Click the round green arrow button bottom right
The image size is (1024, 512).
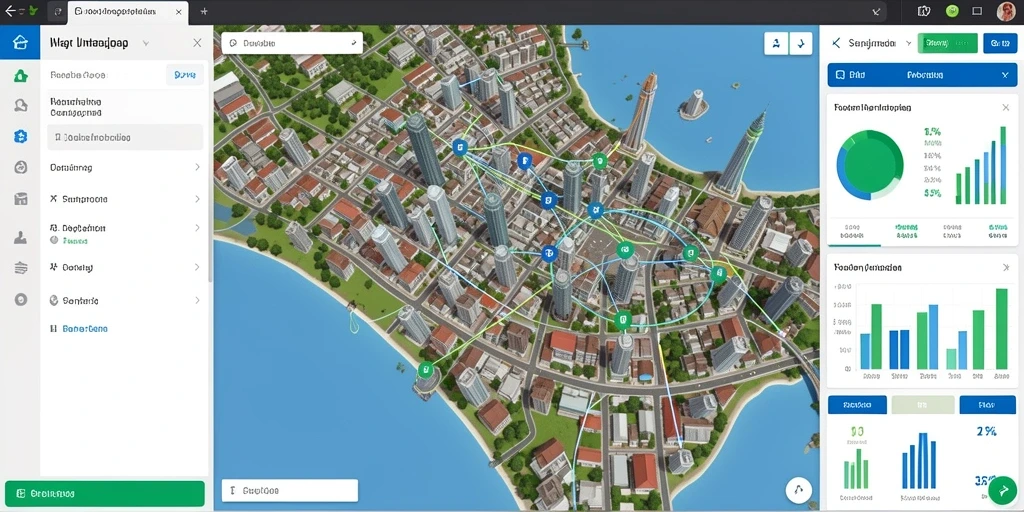point(1001,490)
